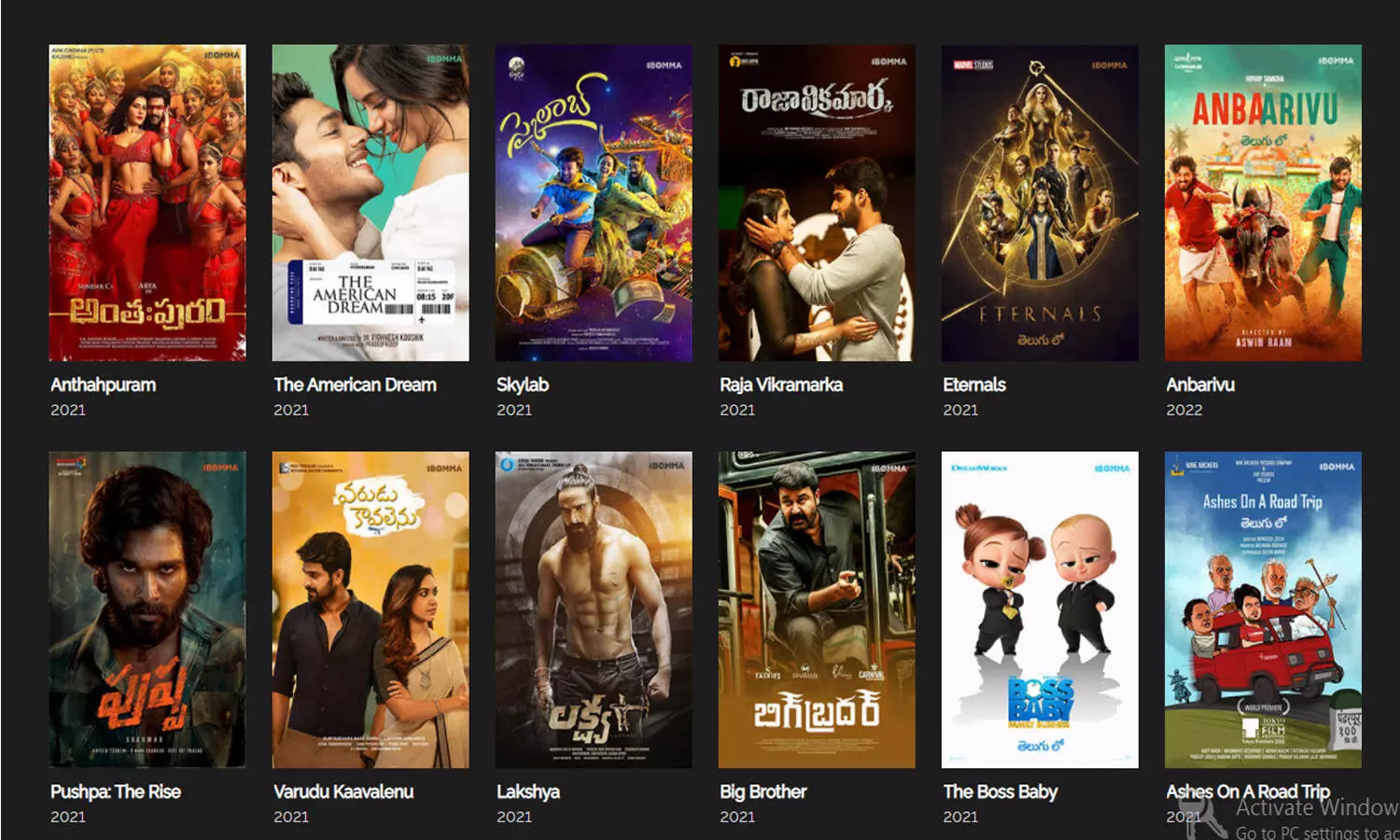Select the Big Brother poster thumbnail

(817, 609)
